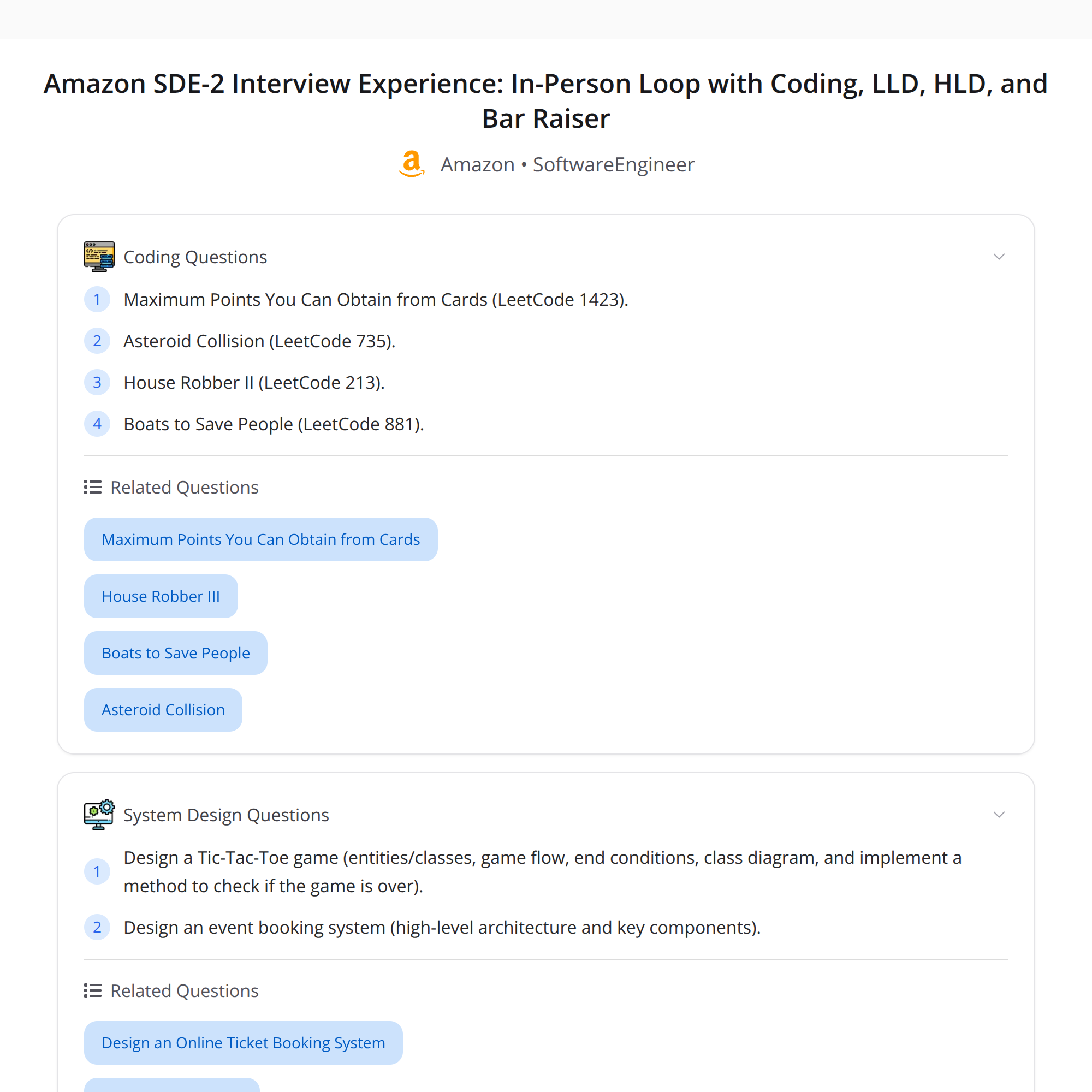Collapse the Coding Questions section
Screen dimensions: 1092x1092
click(x=999, y=256)
